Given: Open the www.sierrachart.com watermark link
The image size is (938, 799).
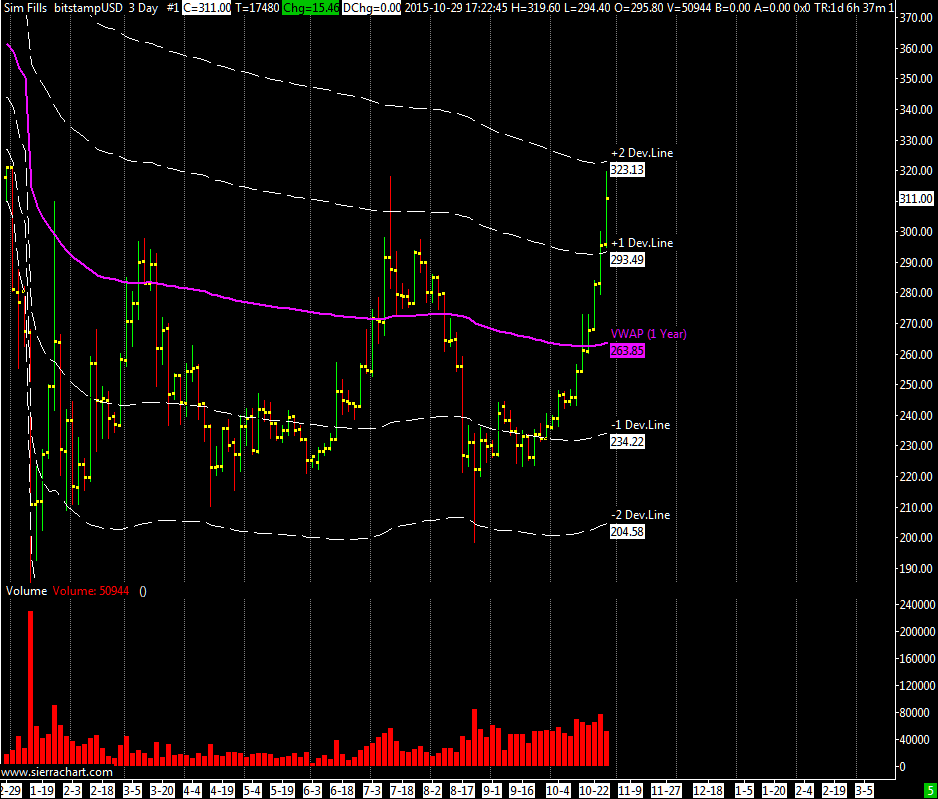Looking at the screenshot, I should (x=57, y=773).
